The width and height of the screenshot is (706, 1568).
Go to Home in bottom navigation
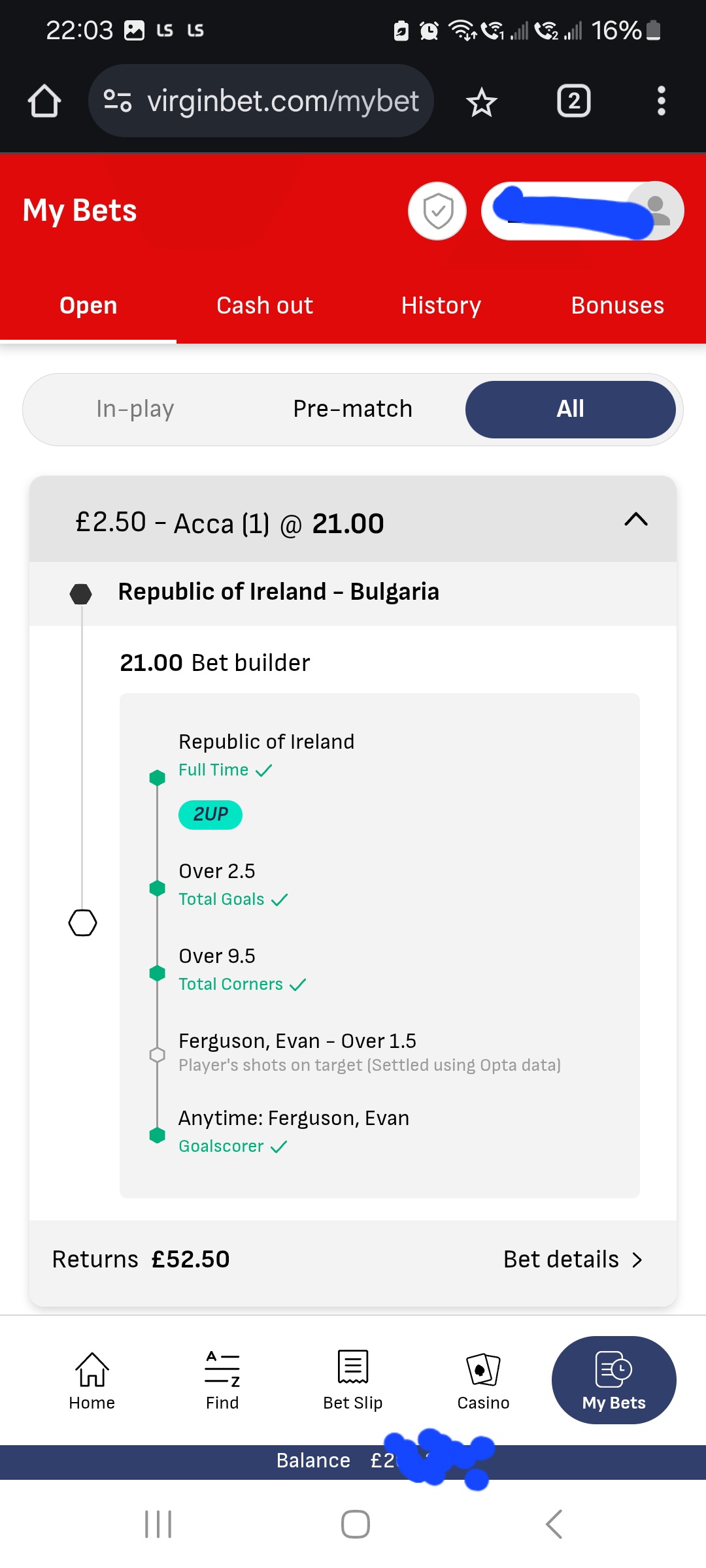click(92, 1380)
